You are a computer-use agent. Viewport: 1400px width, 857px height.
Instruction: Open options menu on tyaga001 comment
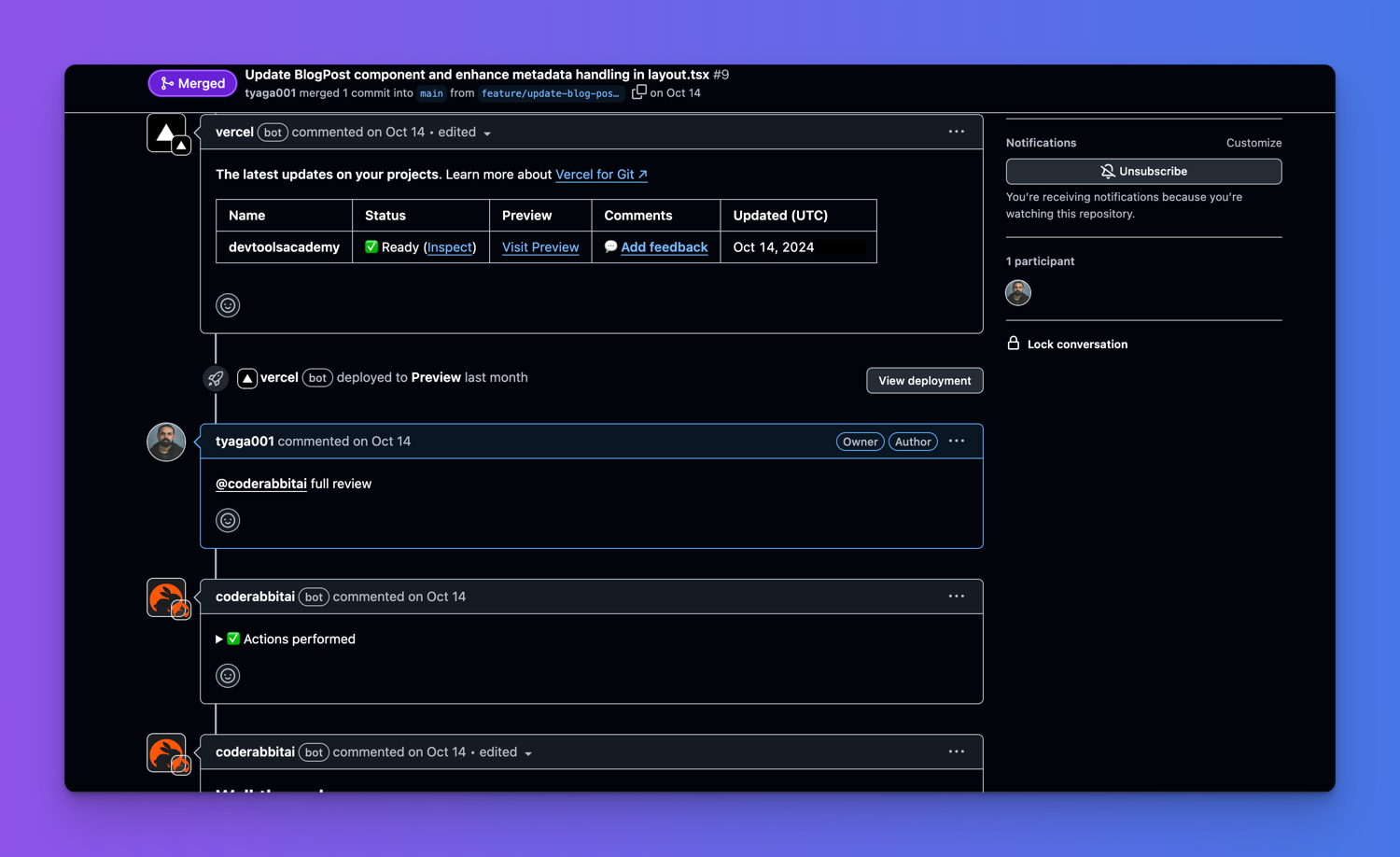click(x=956, y=442)
